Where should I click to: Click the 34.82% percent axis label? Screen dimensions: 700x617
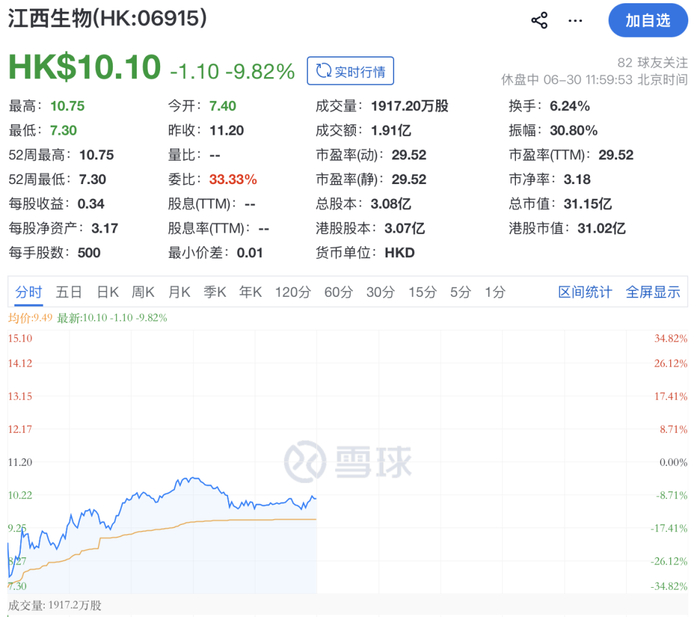[671, 338]
